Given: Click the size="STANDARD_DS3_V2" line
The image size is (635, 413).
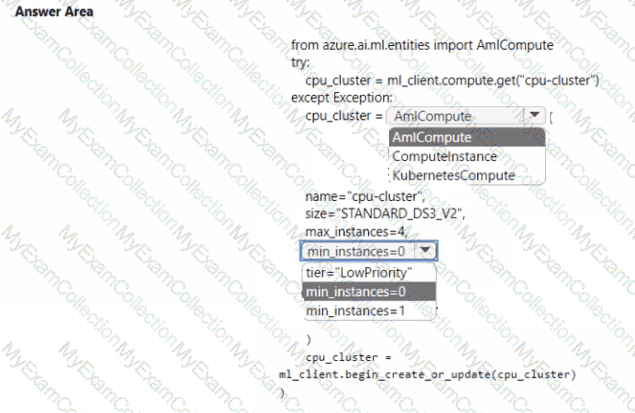Looking at the screenshot, I should pyautogui.click(x=385, y=214).
